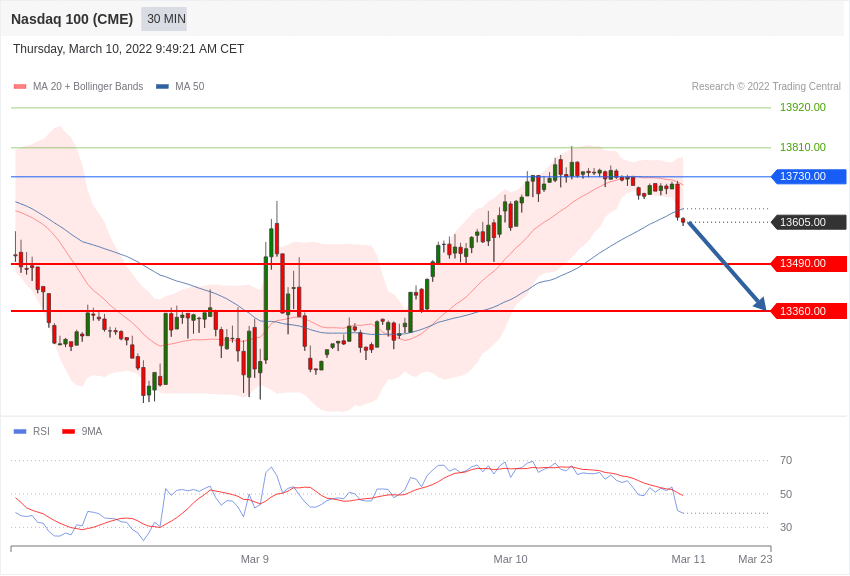Click the Mar 9 date axis label

tap(255, 559)
